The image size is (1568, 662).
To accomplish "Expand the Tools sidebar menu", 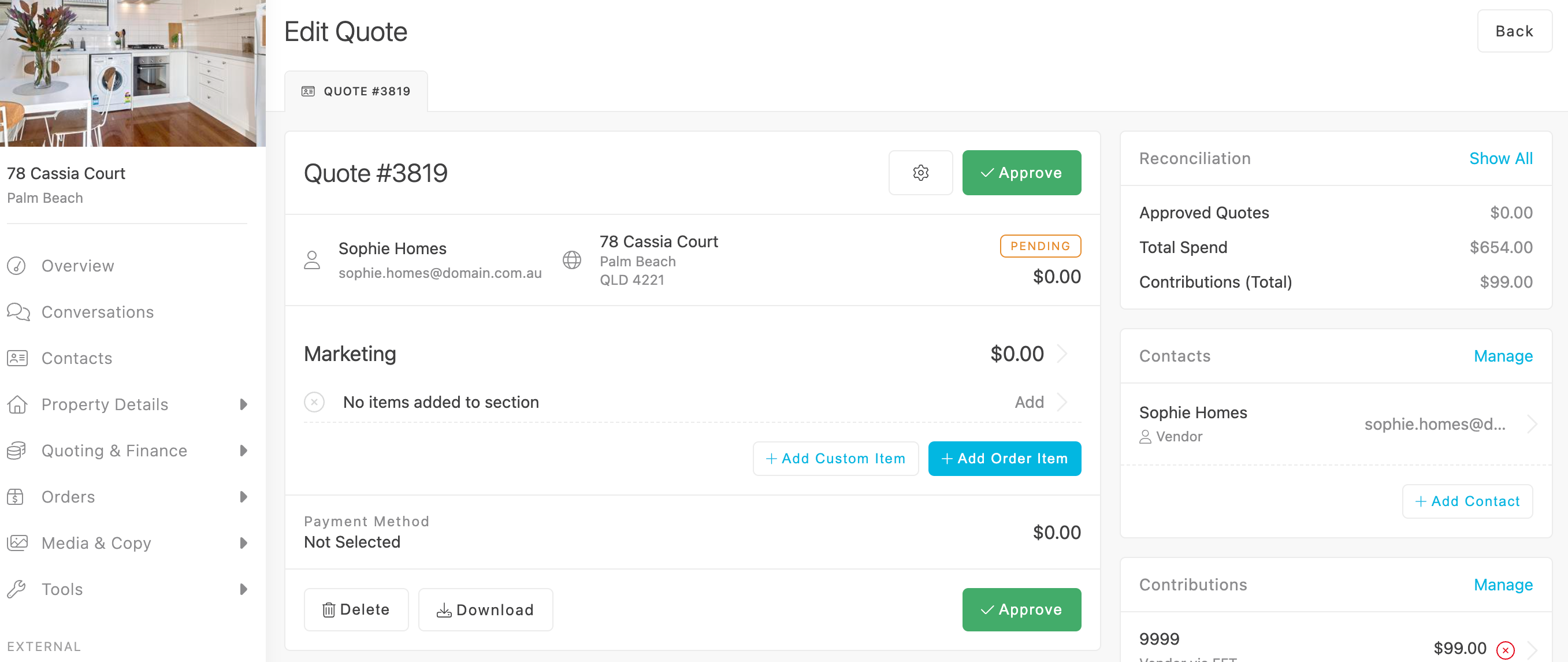I will coord(243,590).
